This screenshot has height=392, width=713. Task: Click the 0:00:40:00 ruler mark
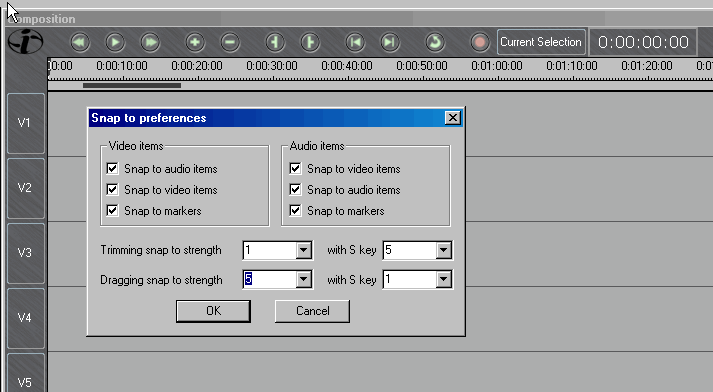(x=347, y=66)
